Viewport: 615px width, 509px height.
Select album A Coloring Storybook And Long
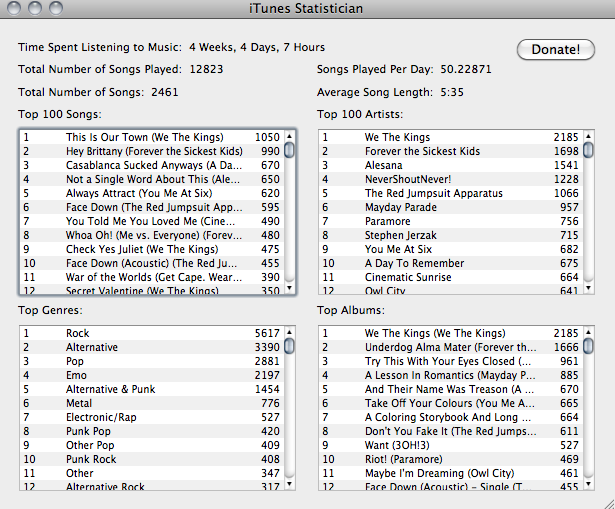451,418
